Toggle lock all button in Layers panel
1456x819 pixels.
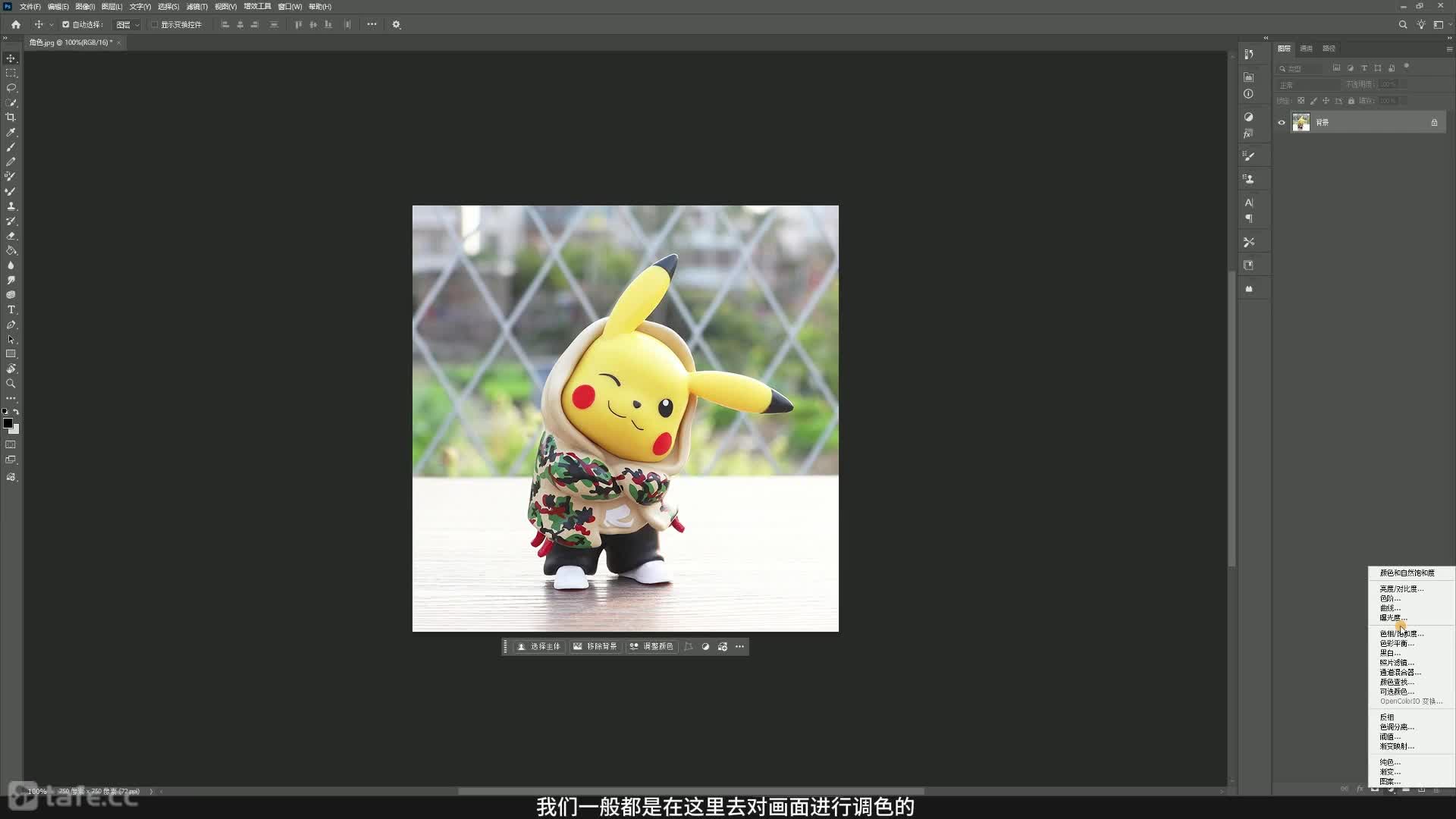(x=1351, y=101)
